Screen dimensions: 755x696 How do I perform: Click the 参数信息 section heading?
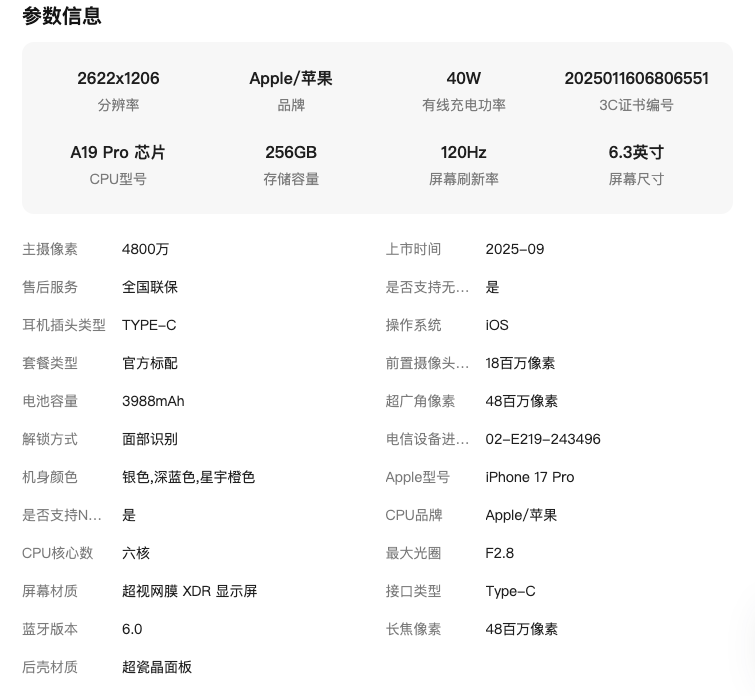[62, 16]
